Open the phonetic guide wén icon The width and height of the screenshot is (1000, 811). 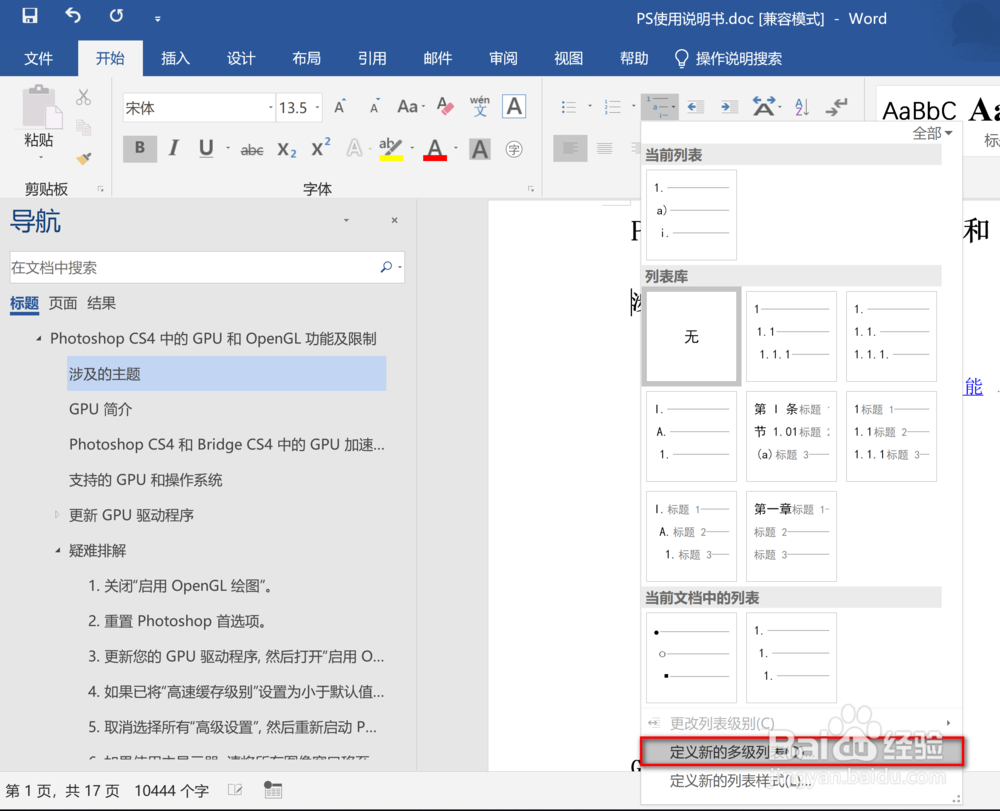tap(480, 106)
